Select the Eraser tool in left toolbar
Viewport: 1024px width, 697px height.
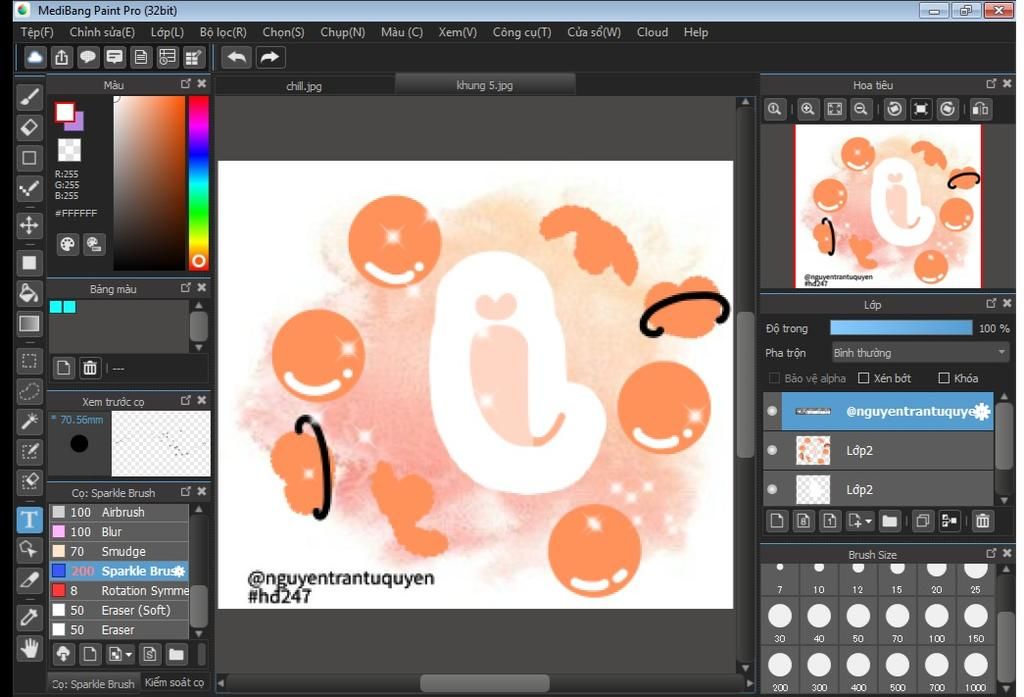pyautogui.click(x=29, y=127)
